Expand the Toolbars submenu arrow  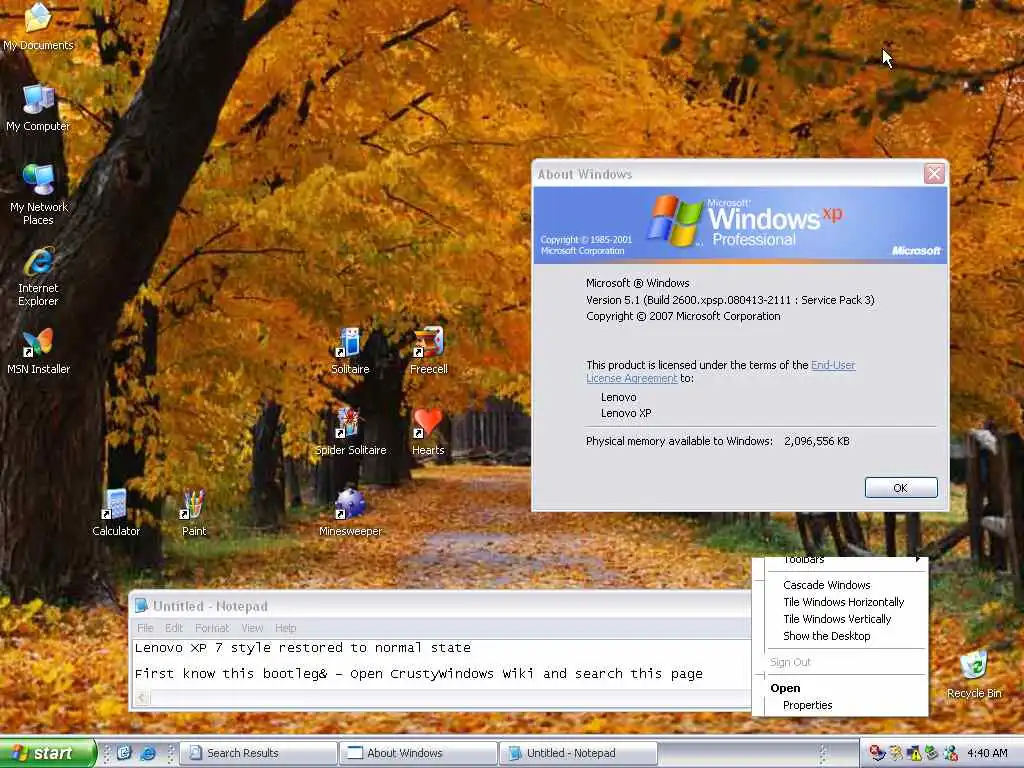[918, 560]
